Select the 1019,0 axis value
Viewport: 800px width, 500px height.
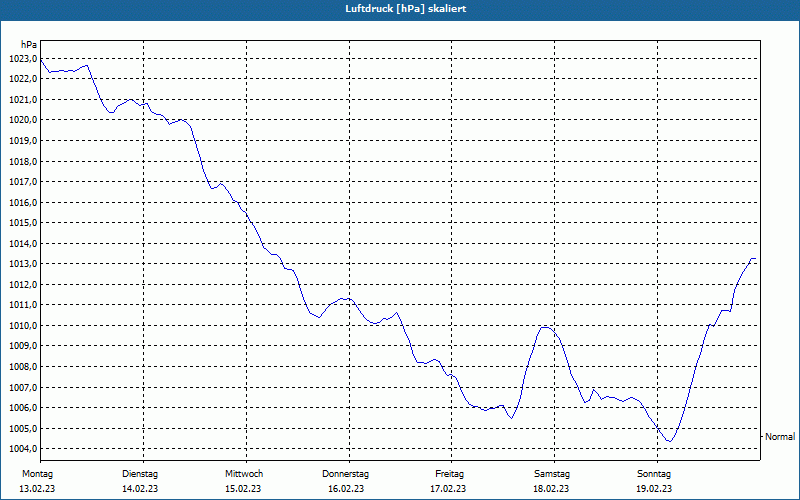click(x=23, y=140)
